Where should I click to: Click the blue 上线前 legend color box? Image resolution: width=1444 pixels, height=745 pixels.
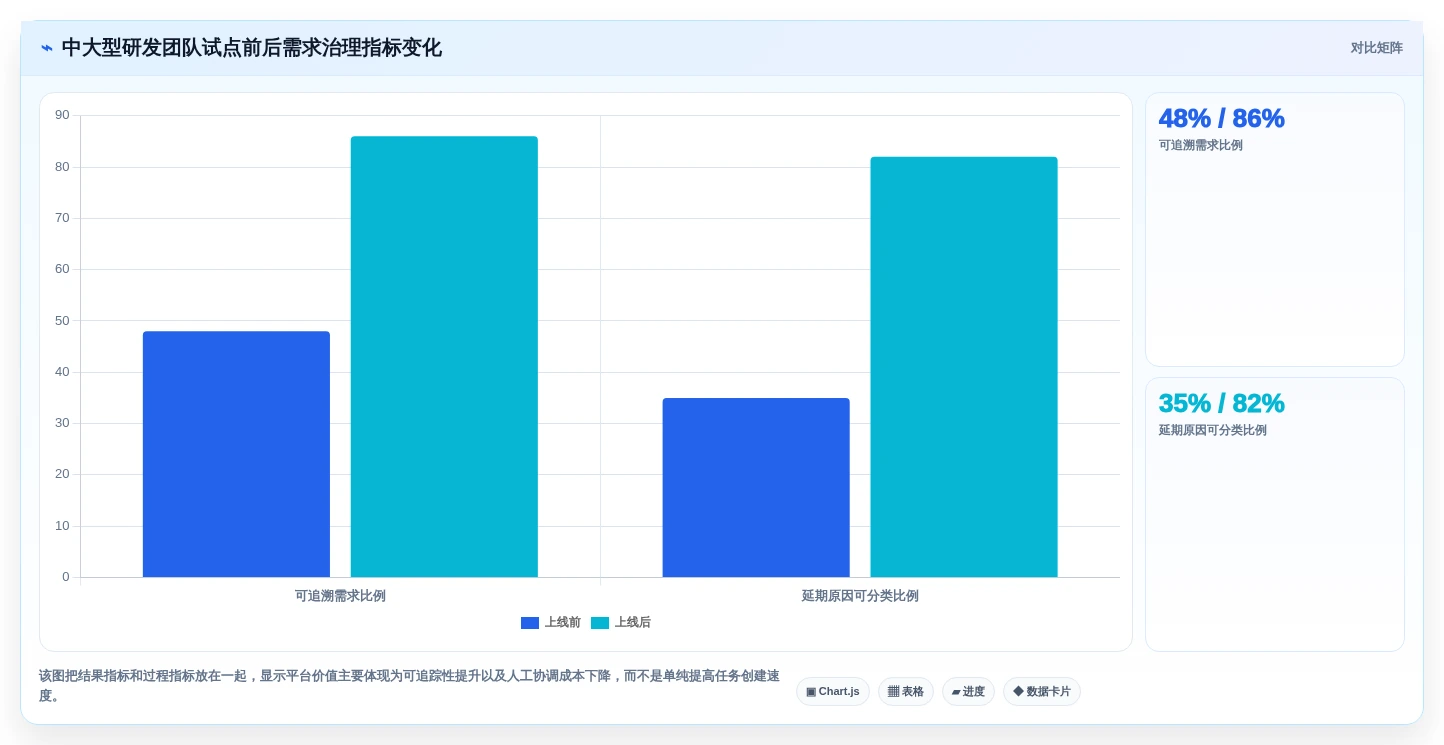coord(530,623)
